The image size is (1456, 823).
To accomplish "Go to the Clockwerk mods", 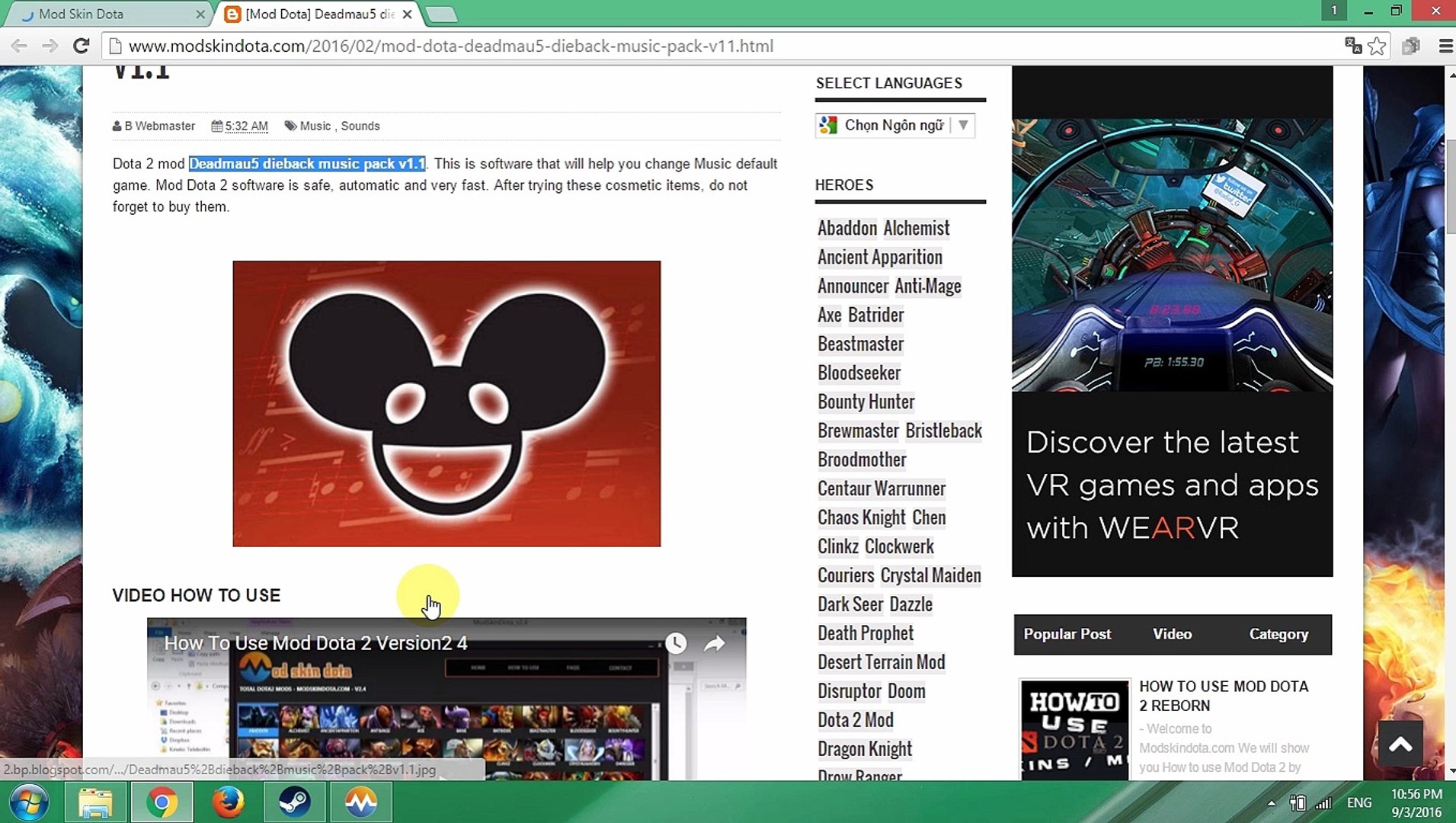I will (899, 546).
